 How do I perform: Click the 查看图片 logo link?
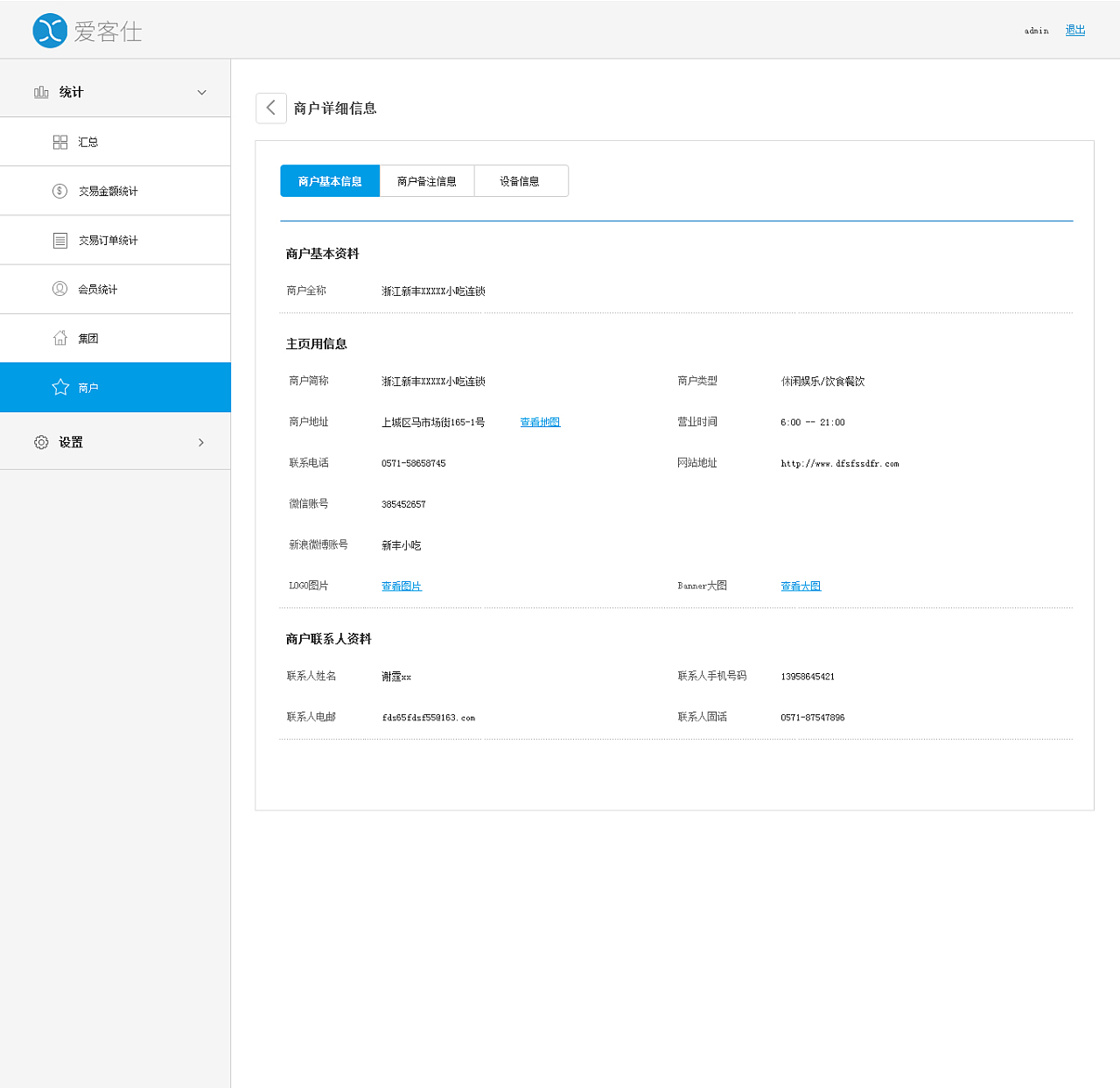(402, 586)
